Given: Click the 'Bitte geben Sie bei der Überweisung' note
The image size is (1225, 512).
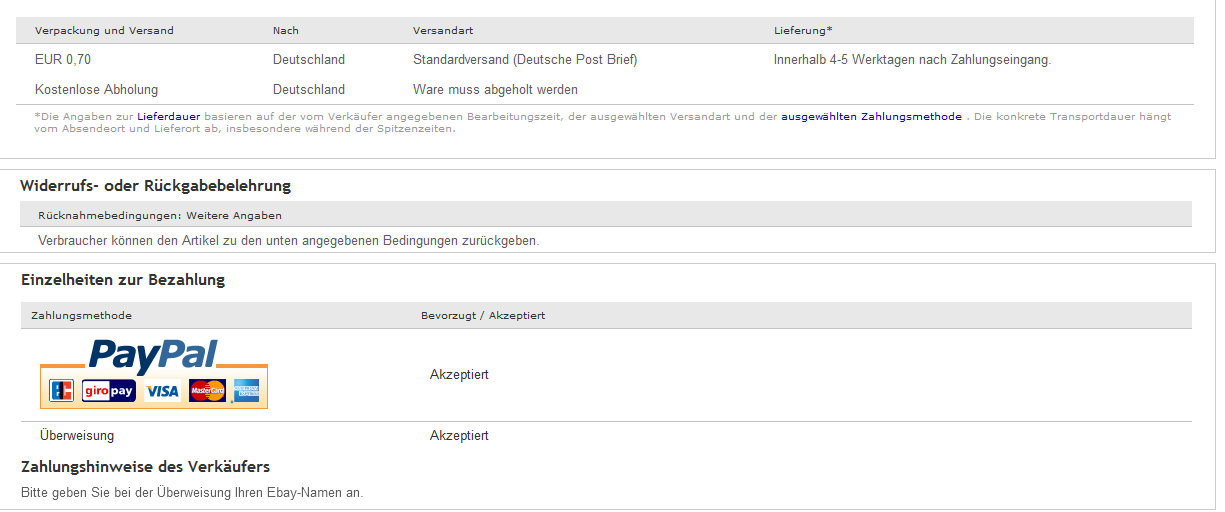Looking at the screenshot, I should (192, 493).
